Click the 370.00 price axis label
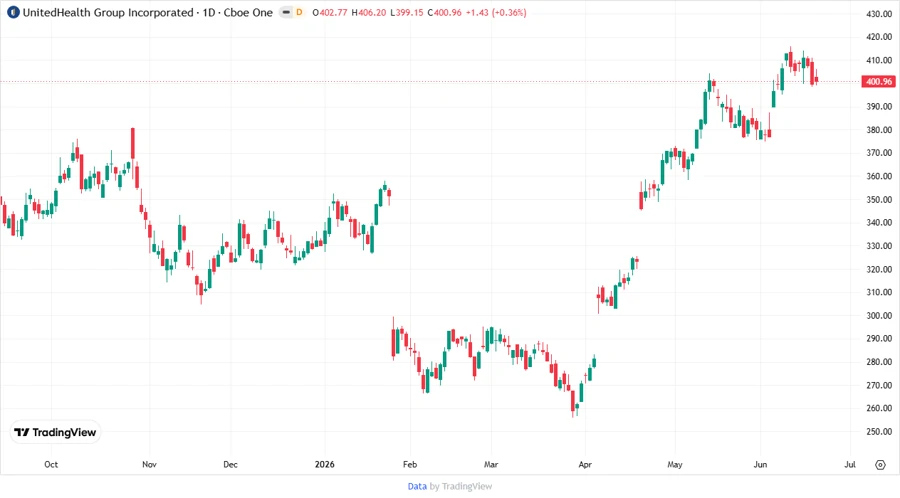 click(x=879, y=153)
